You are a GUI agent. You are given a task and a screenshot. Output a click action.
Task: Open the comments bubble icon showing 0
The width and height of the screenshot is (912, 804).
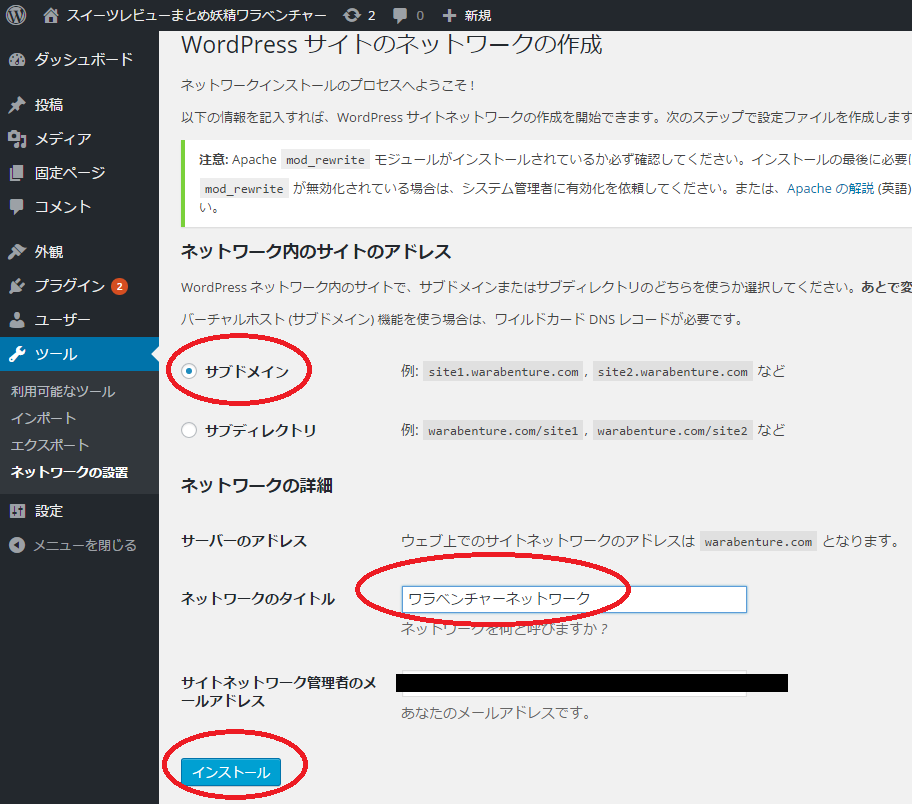(x=400, y=16)
